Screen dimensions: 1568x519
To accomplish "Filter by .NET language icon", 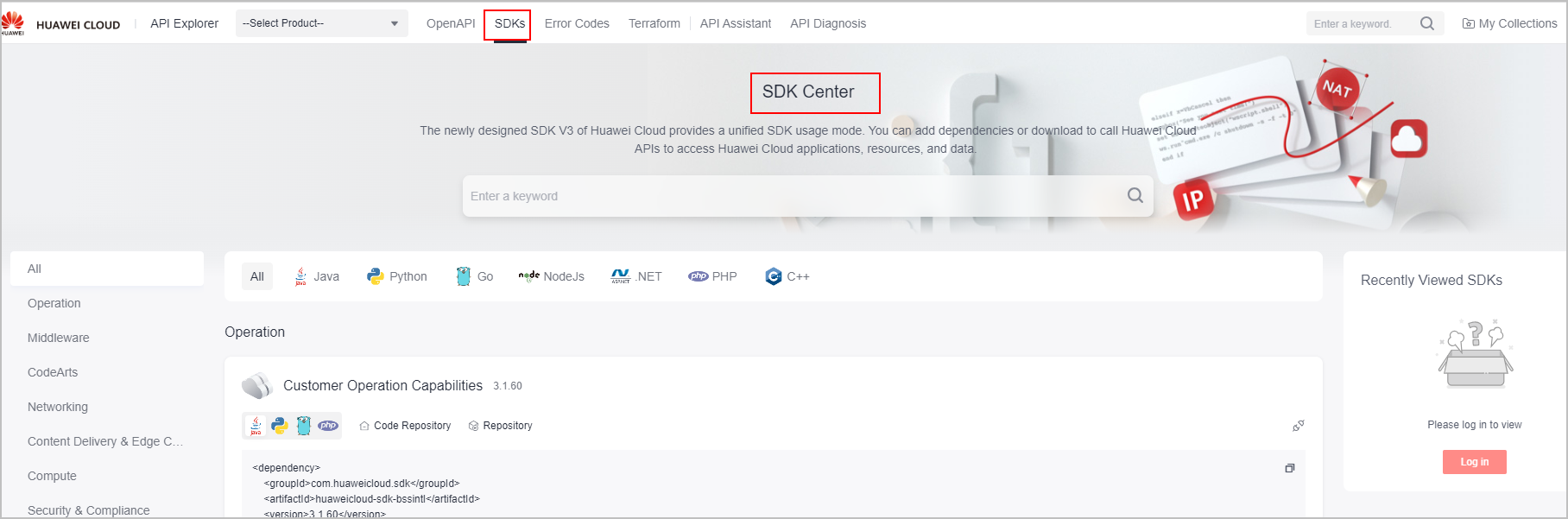I will tap(620, 276).
